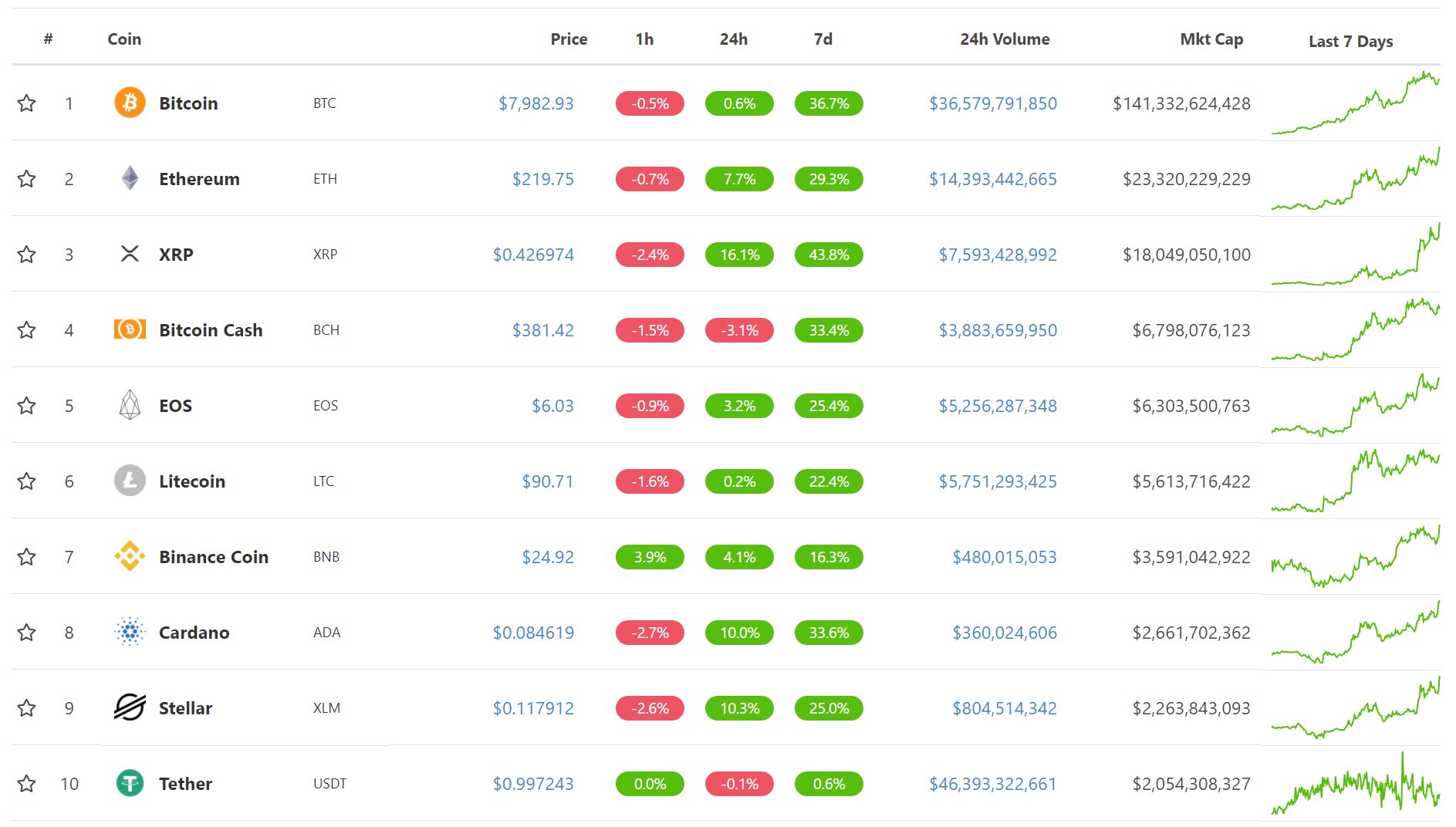
Task: Sort by the # rank column
Action: 48,39
